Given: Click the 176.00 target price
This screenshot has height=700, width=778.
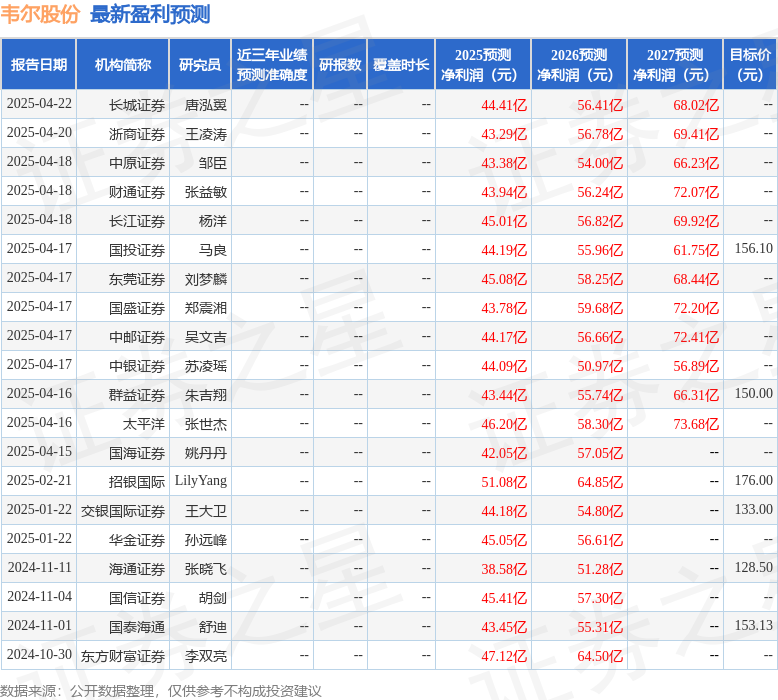Looking at the screenshot, I should tap(754, 480).
